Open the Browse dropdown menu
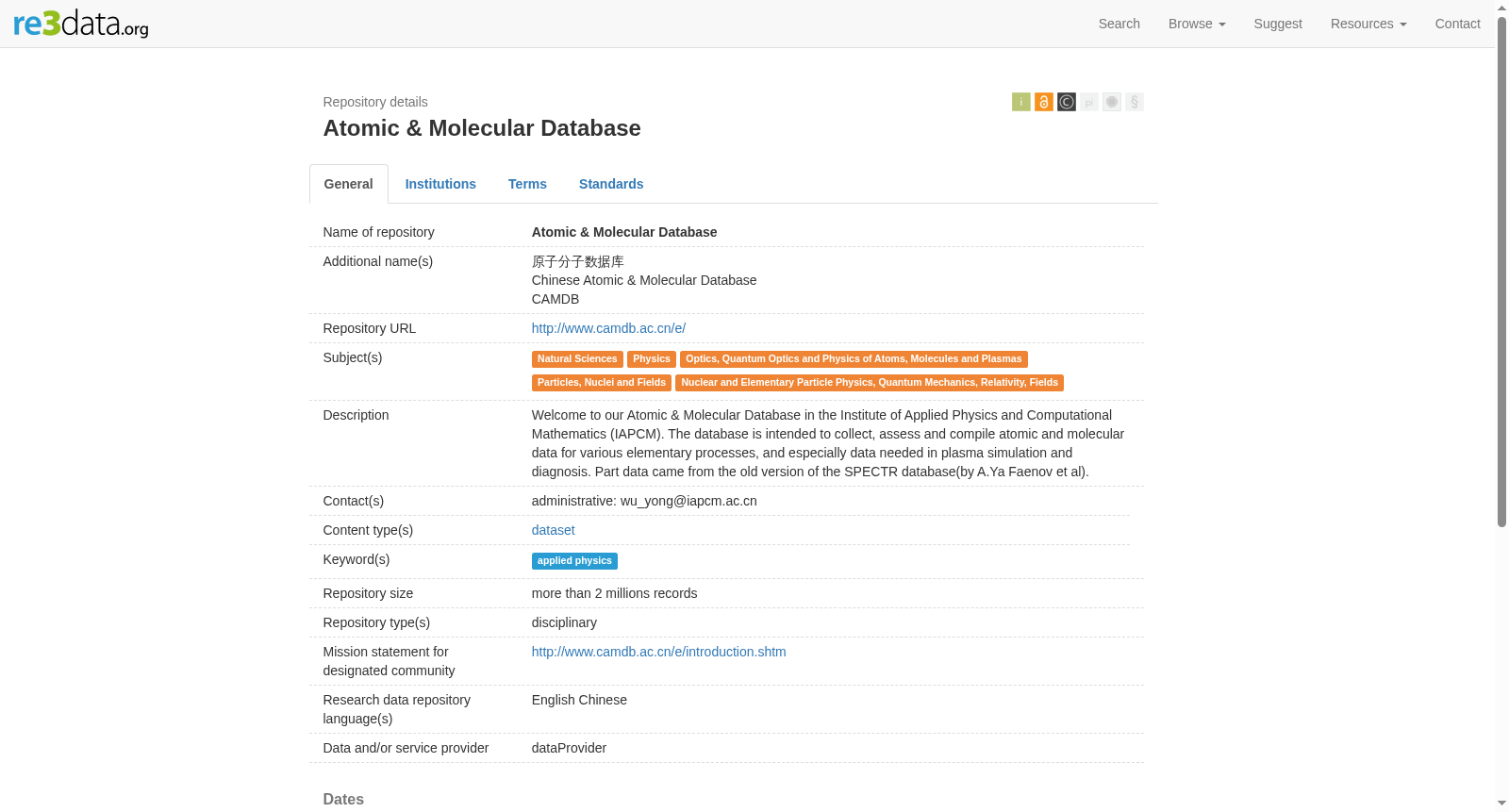This screenshot has width=1509, height=812. point(1197,24)
